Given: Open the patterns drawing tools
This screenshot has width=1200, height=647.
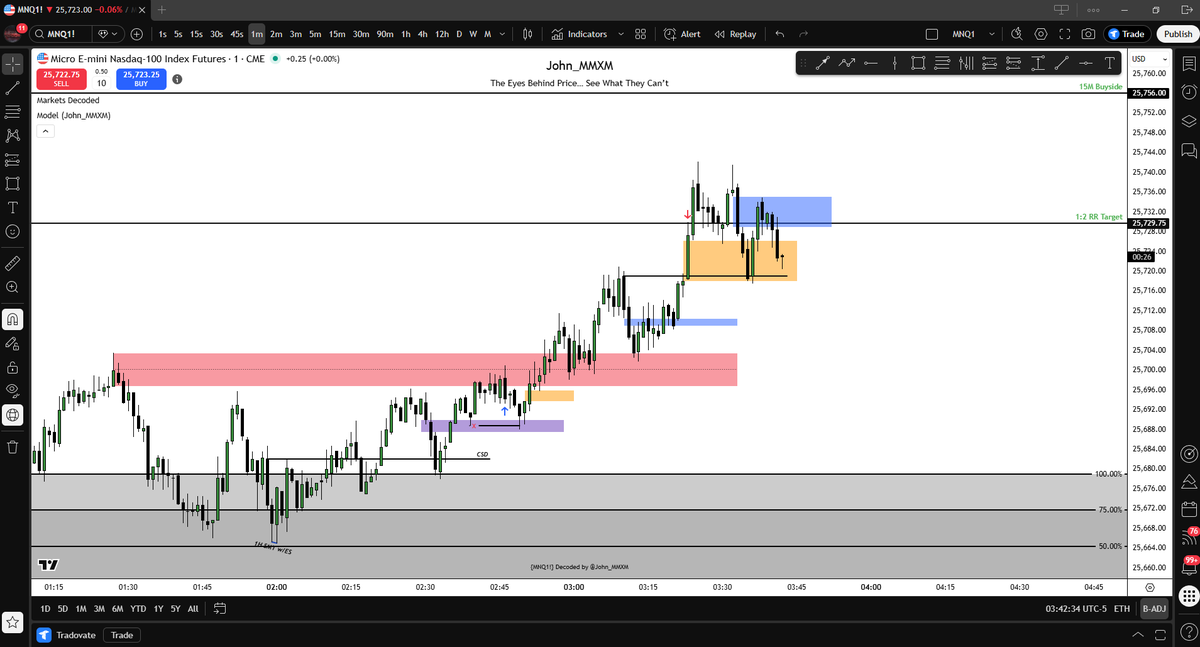Looking at the screenshot, I should click(13, 135).
